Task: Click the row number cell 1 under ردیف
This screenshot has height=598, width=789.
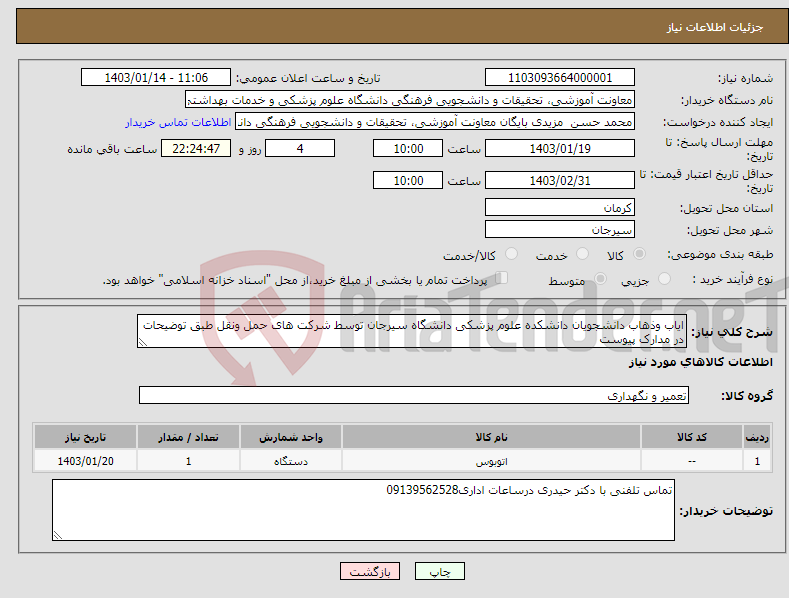Action: (757, 461)
